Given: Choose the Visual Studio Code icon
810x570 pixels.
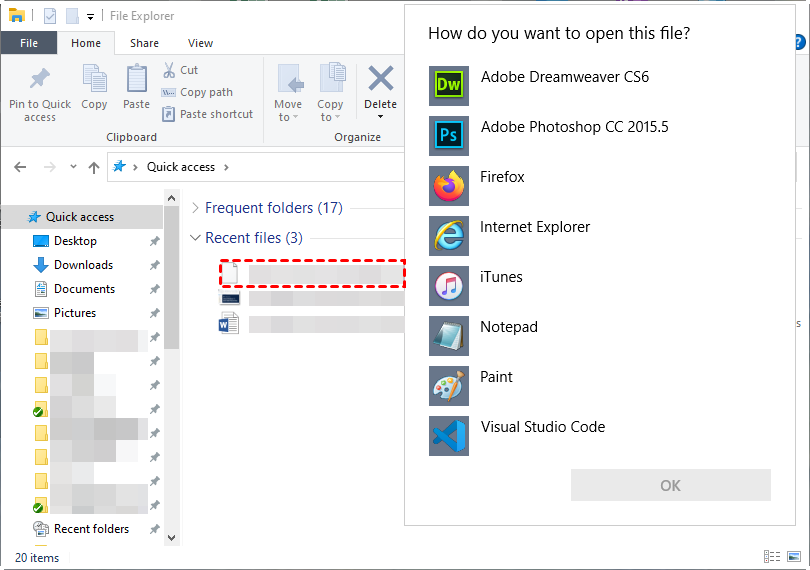Looking at the screenshot, I should tap(448, 436).
